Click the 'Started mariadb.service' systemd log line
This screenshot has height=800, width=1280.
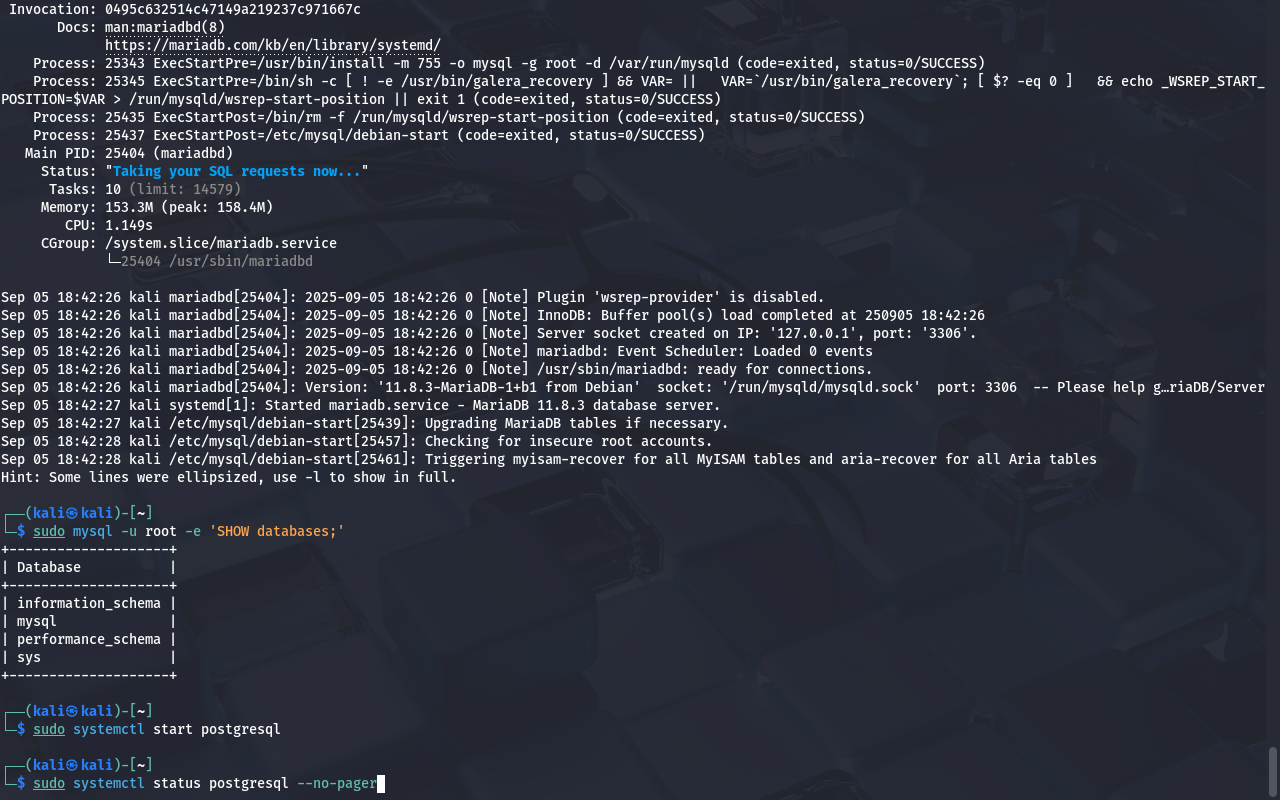click(x=361, y=405)
